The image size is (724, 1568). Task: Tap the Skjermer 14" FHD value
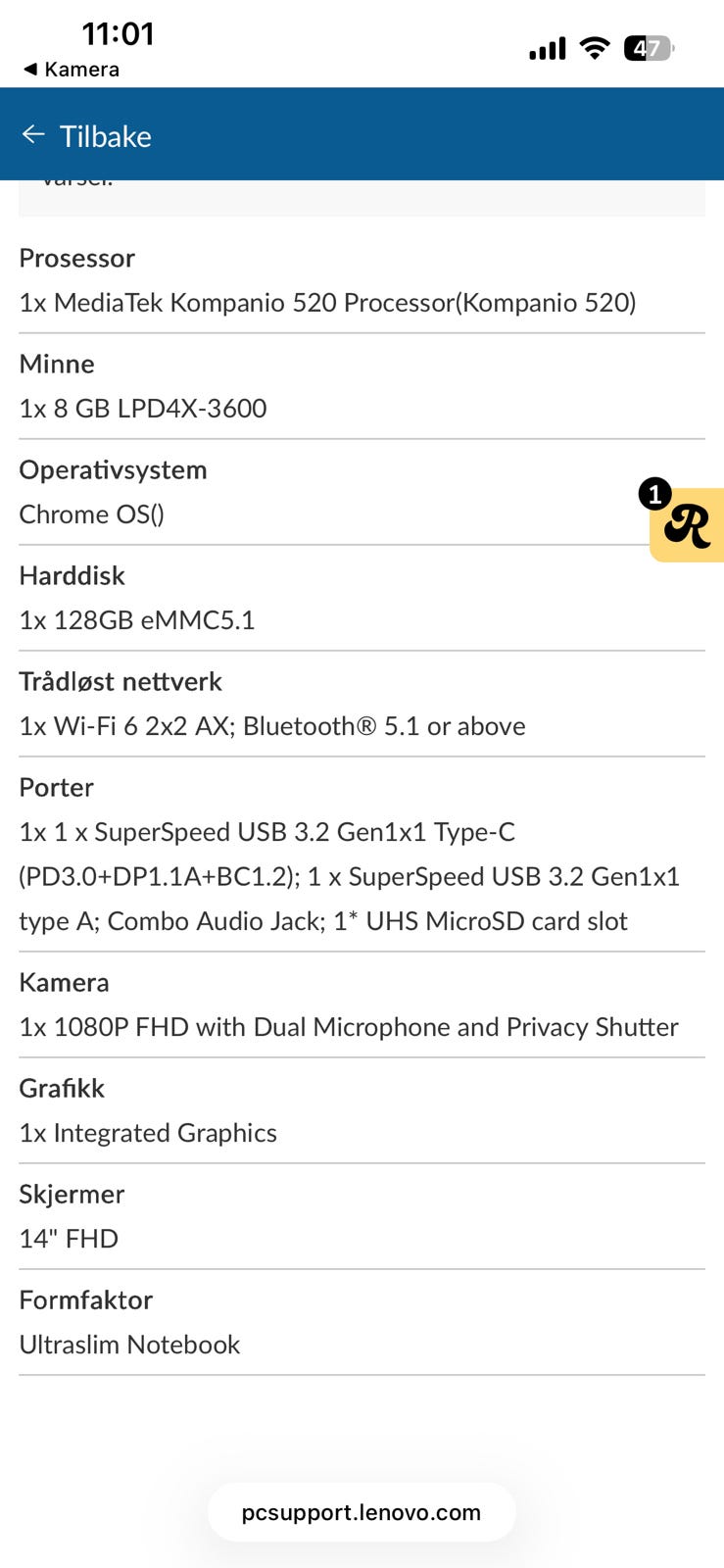69,1238
